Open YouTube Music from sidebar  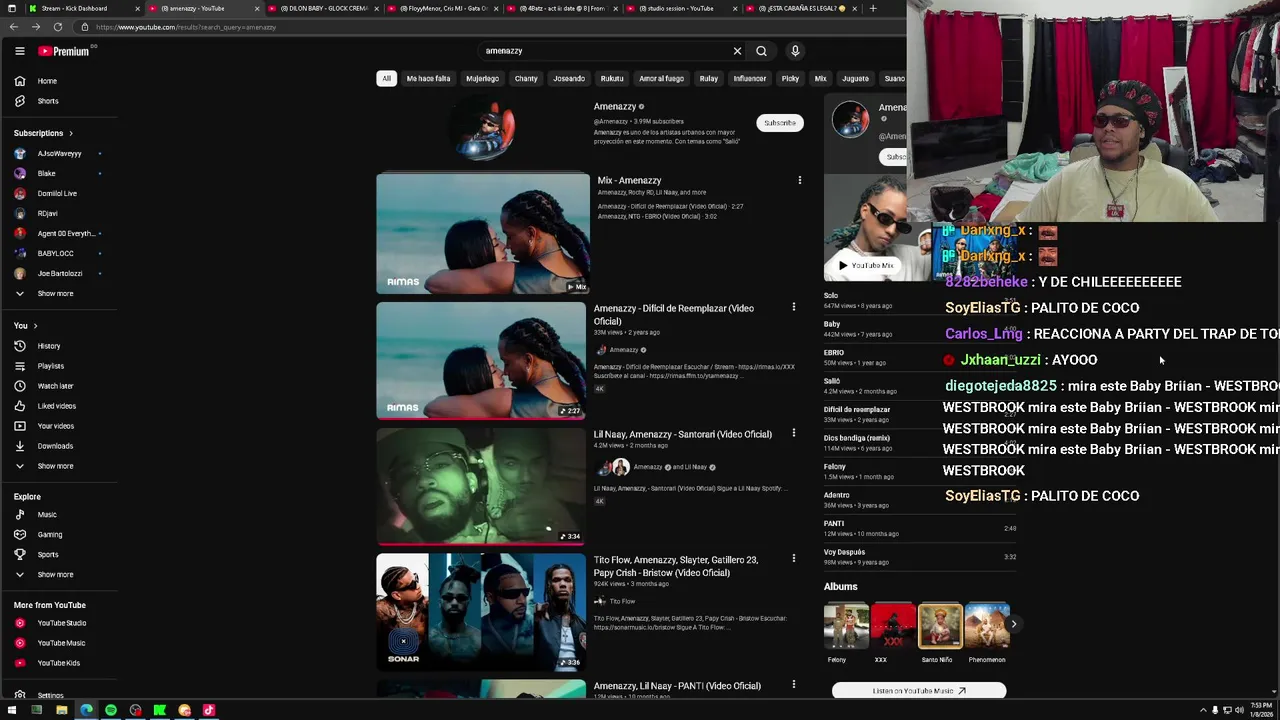(x=60, y=643)
